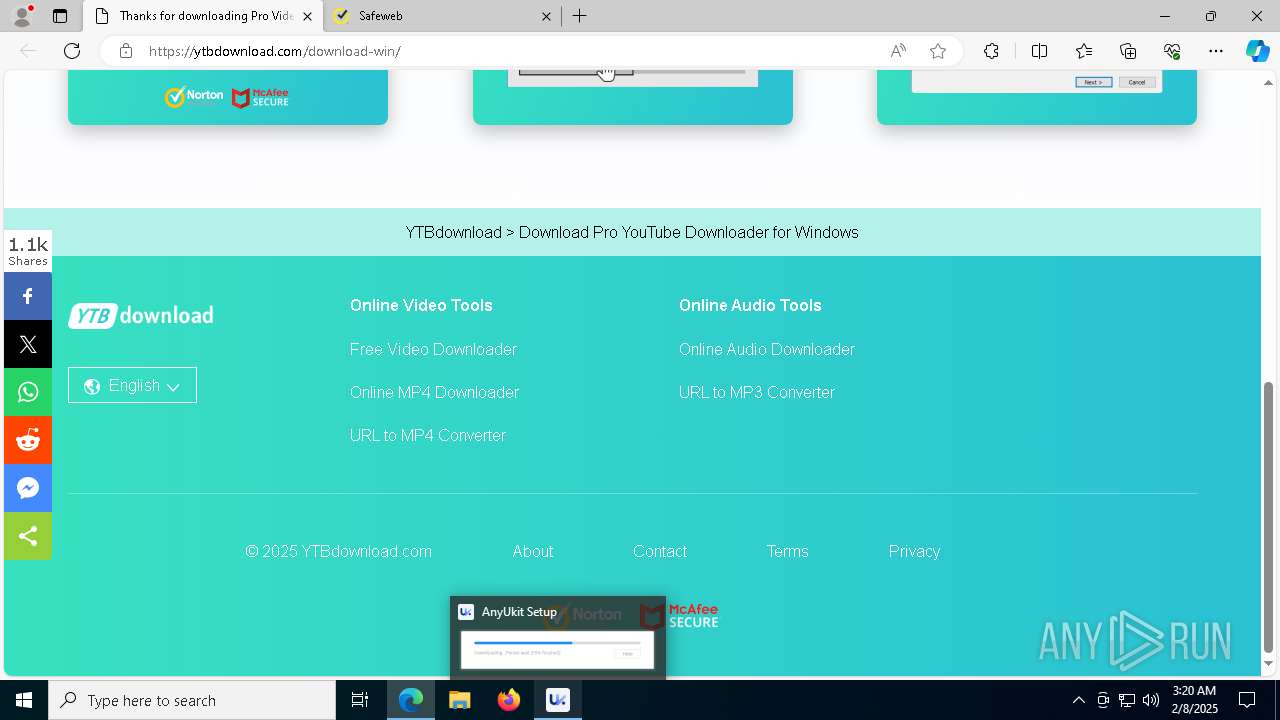Screen dimensions: 1280x720
Task: Open Browser essentials
Action: pyautogui.click(x=1172, y=51)
